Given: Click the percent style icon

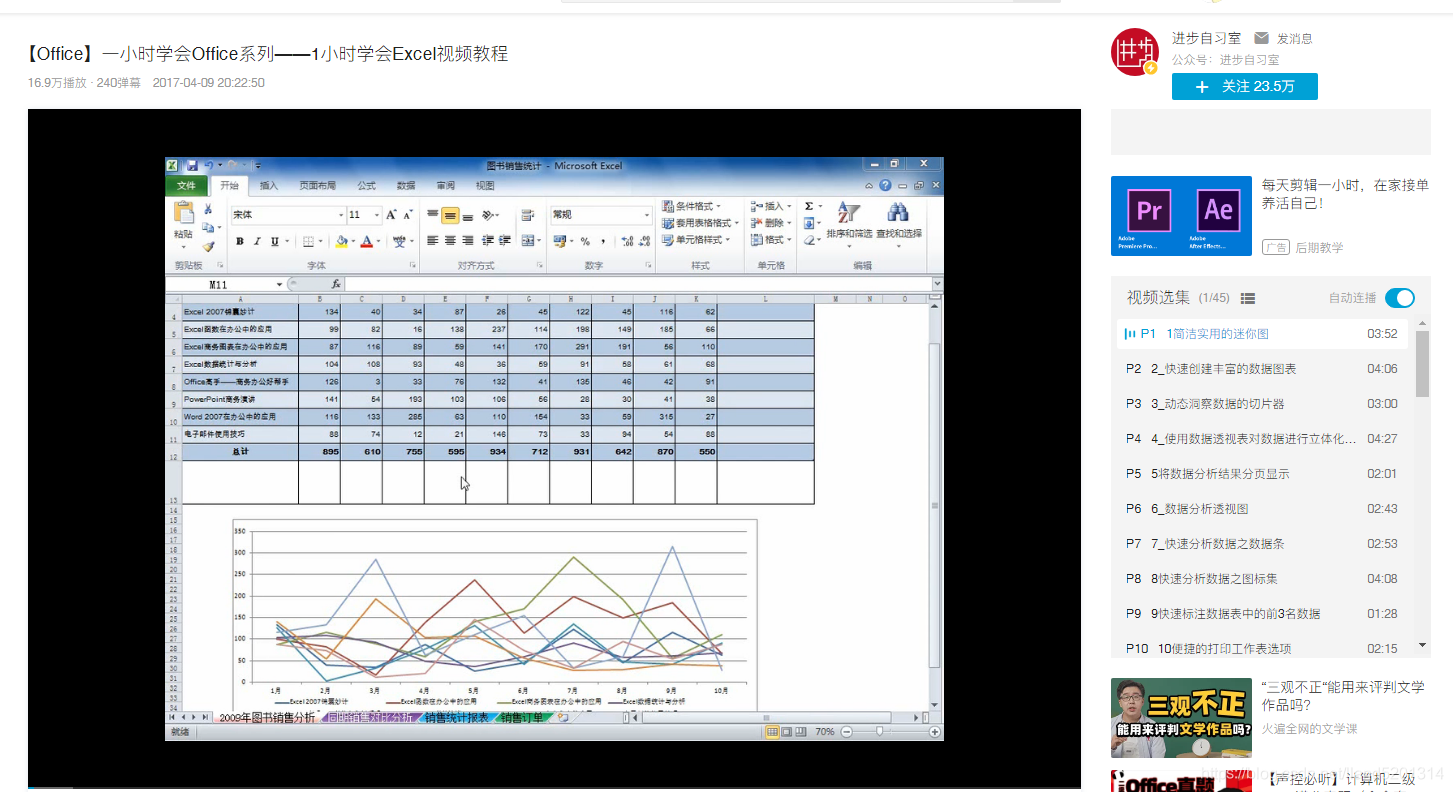Looking at the screenshot, I should click(585, 241).
